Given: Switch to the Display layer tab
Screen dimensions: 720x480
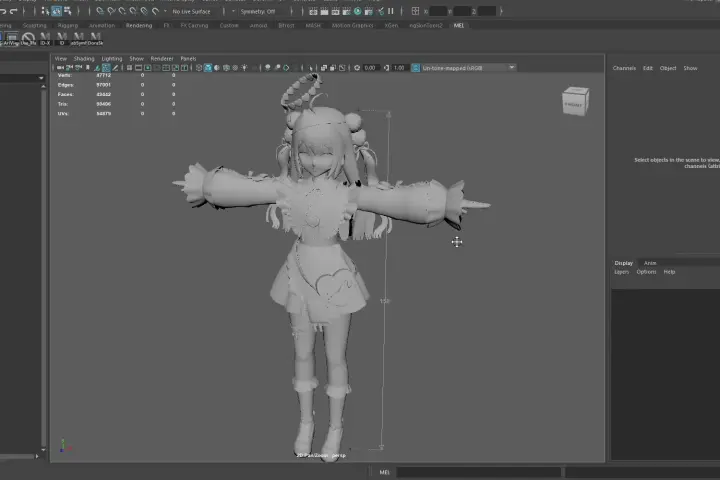Looking at the screenshot, I should (624, 263).
